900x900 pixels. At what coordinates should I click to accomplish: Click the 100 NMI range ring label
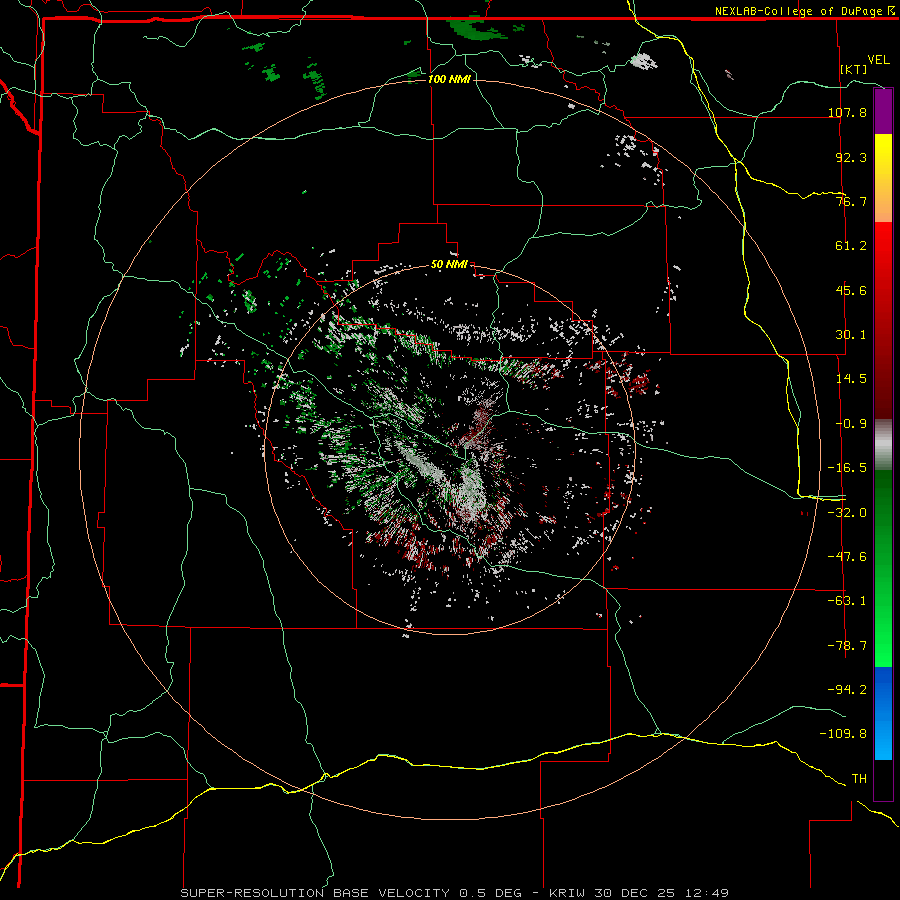click(x=449, y=79)
